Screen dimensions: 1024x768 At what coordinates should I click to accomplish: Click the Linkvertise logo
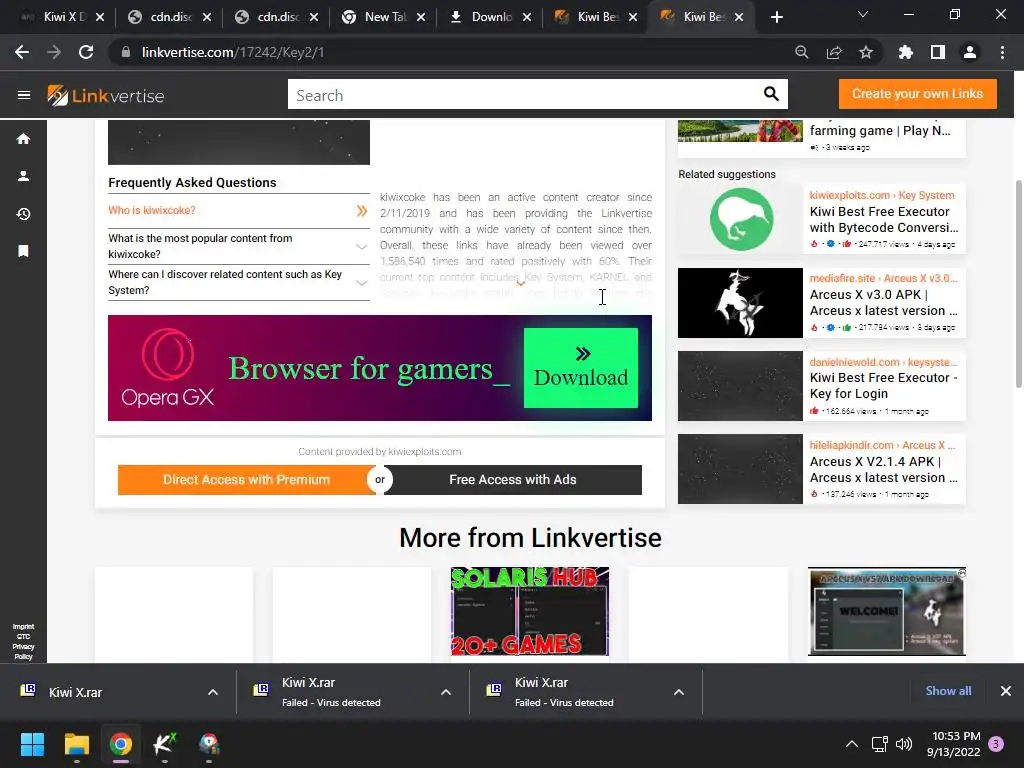pos(106,96)
